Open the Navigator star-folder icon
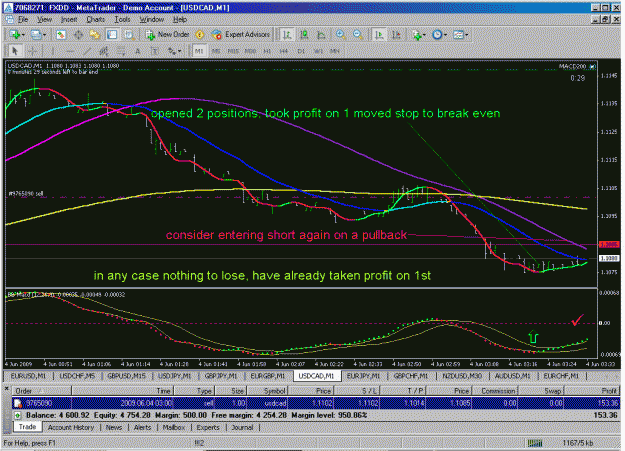The width and height of the screenshot is (625, 451). [x=95, y=35]
